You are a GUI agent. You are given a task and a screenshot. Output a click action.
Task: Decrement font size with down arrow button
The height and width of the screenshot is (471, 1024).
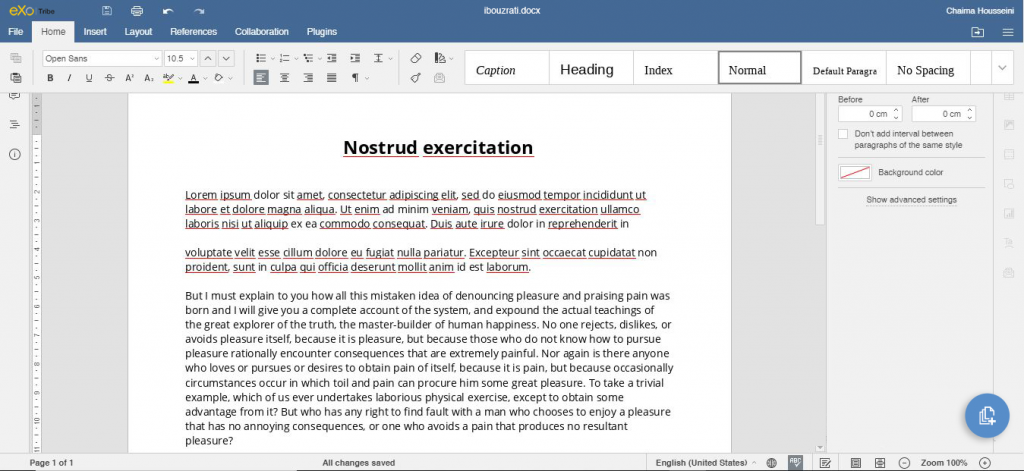coord(226,58)
